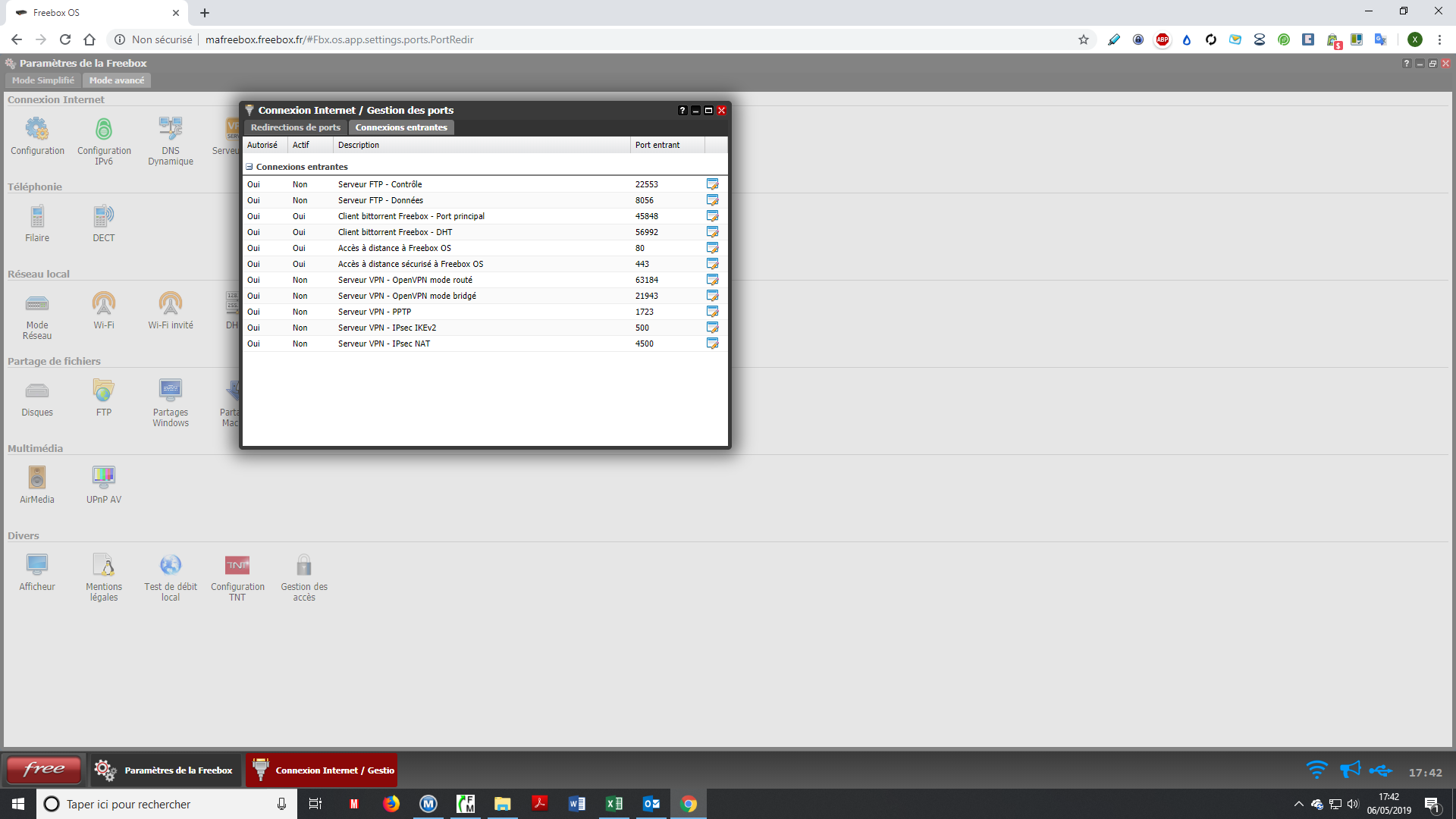Image resolution: width=1456 pixels, height=819 pixels.
Task: Collapse the Connexions entrantes group
Action: [249, 167]
